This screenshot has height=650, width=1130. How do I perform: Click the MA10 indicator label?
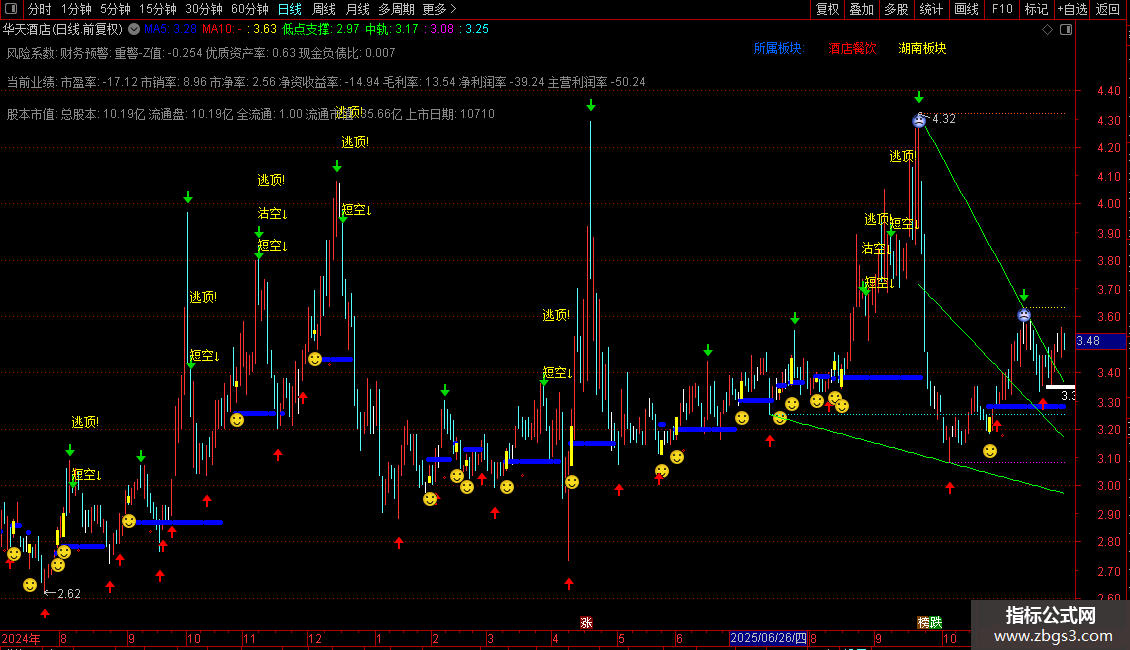coord(218,29)
